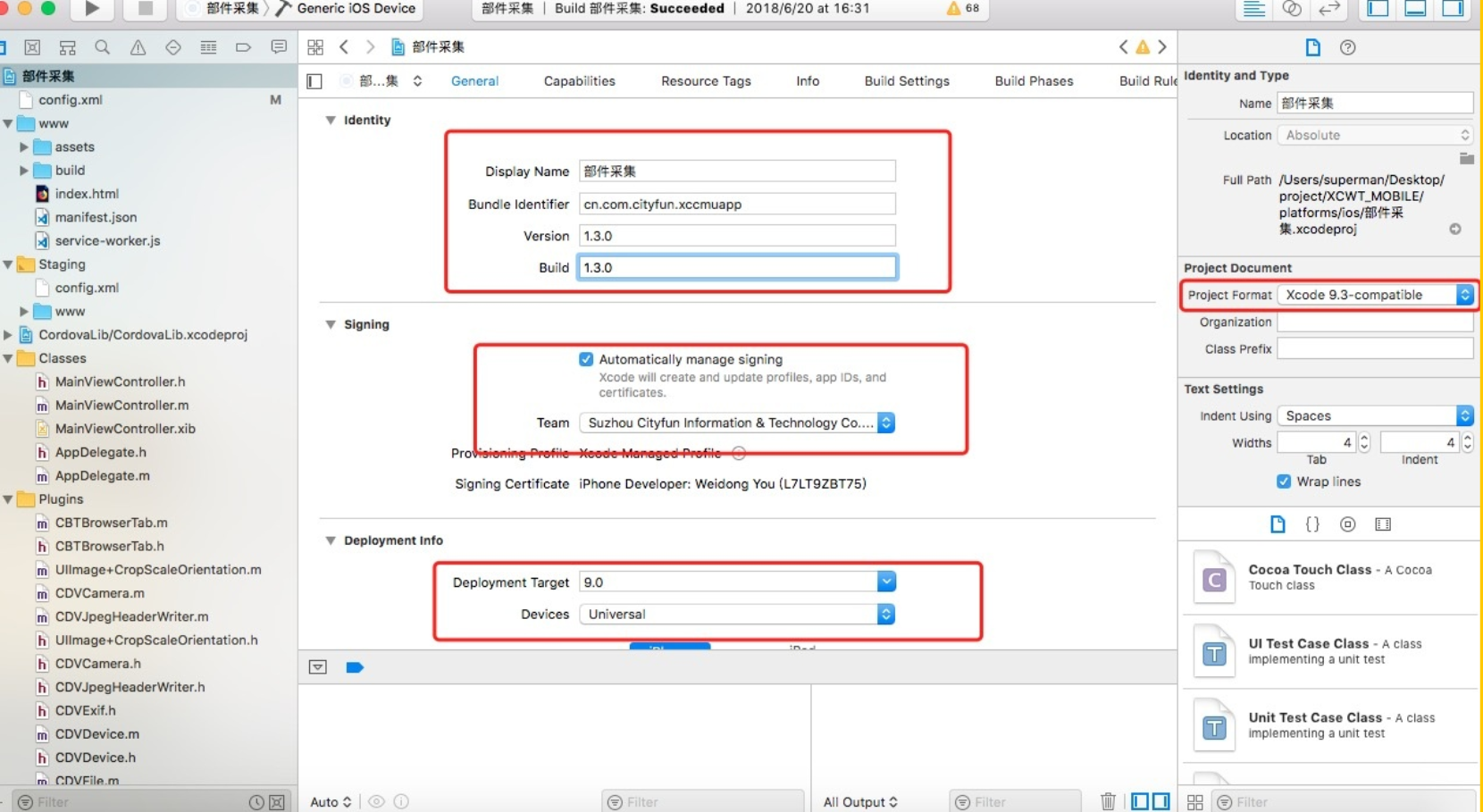The width and height of the screenshot is (1483, 812).
Task: Reveal the project file in Finder
Action: (1455, 230)
